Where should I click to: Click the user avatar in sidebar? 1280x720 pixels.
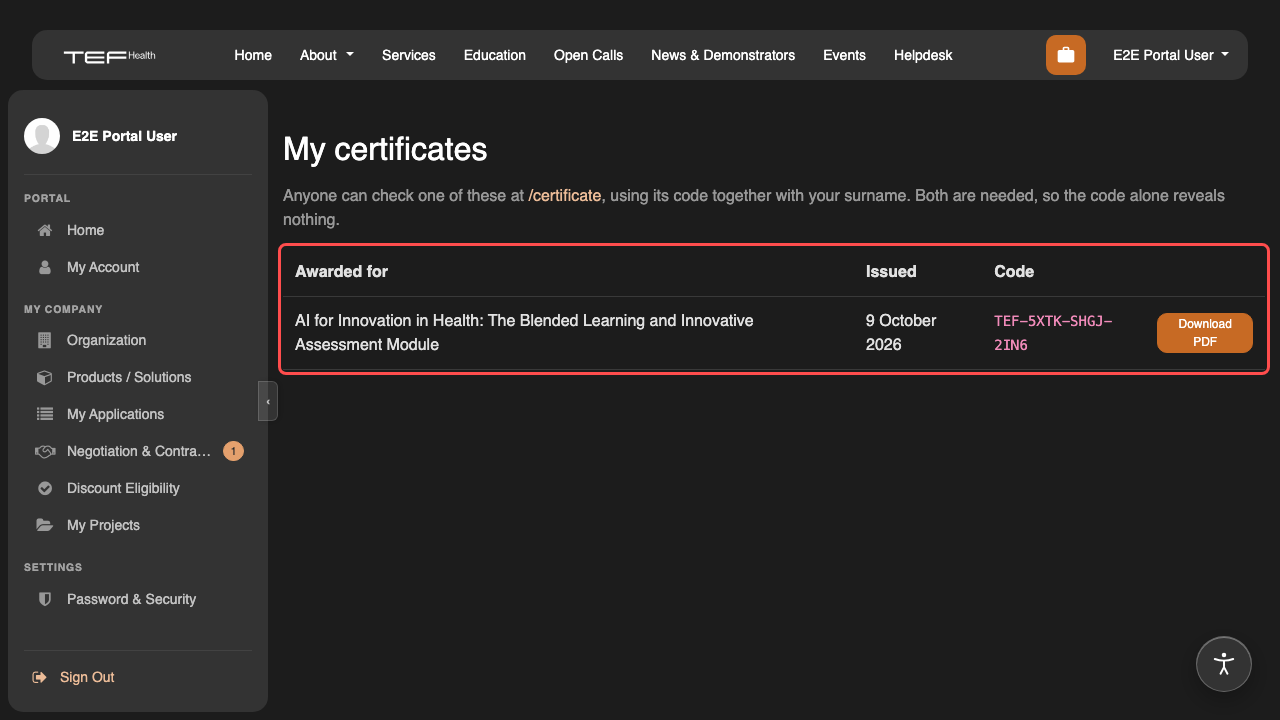[42, 136]
